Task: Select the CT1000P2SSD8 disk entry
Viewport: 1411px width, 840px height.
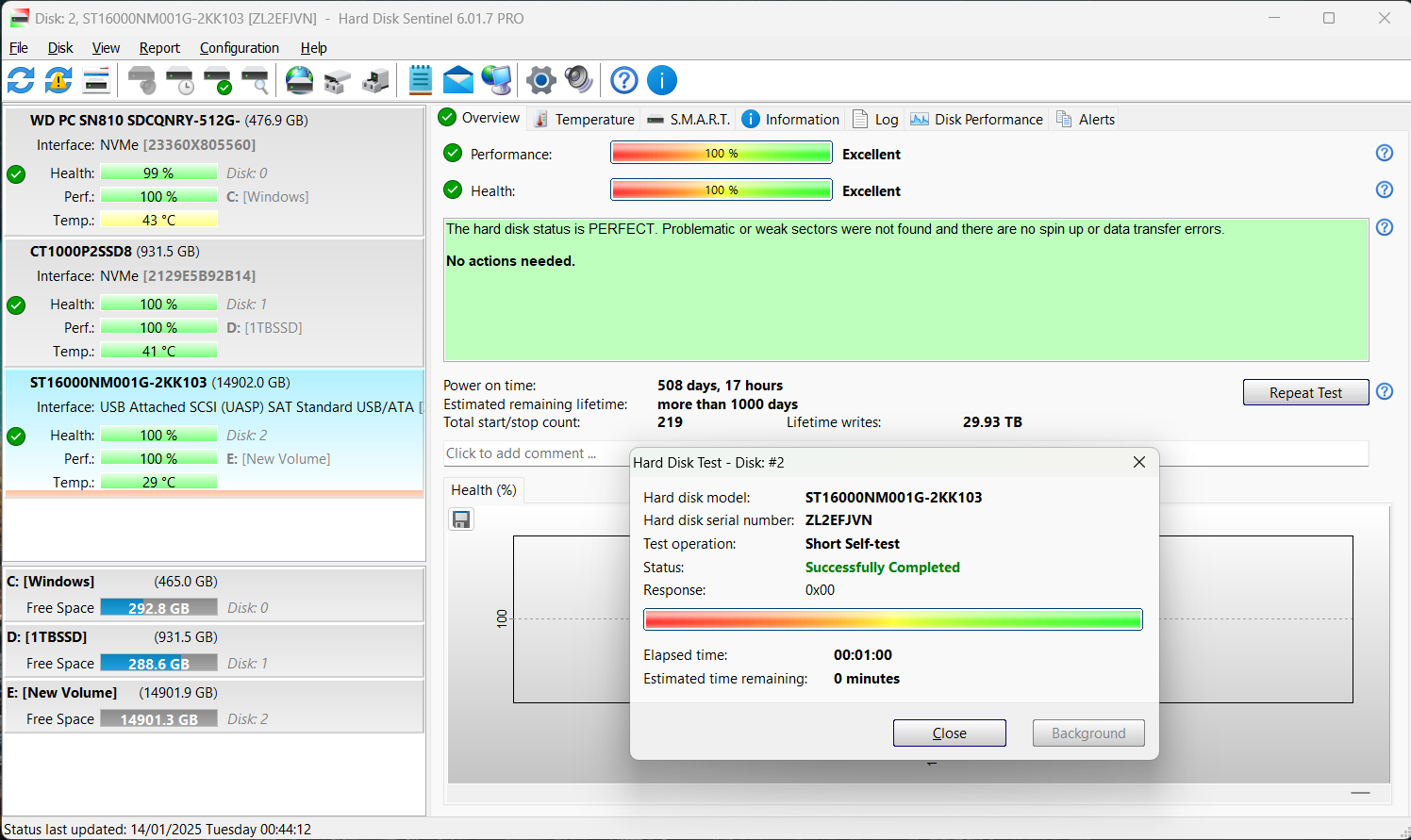Action: pyautogui.click(x=214, y=302)
